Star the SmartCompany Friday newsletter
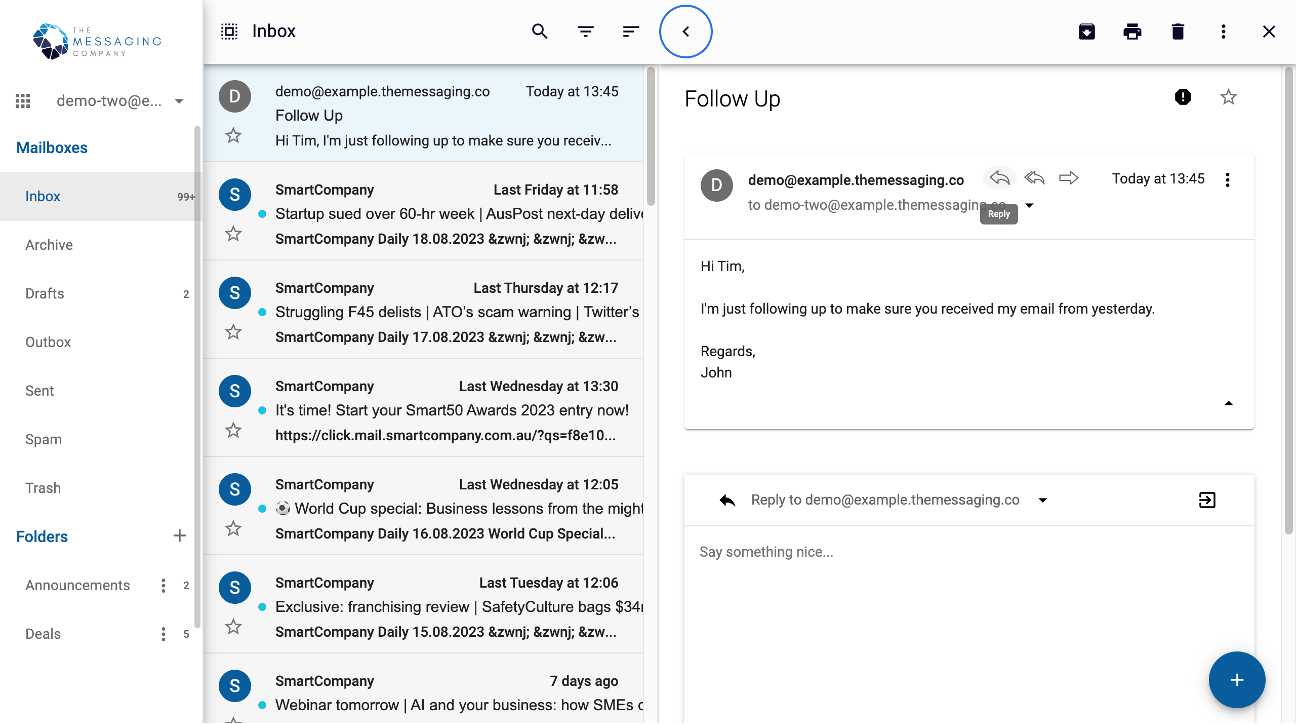The image size is (1296, 724). pos(233,233)
